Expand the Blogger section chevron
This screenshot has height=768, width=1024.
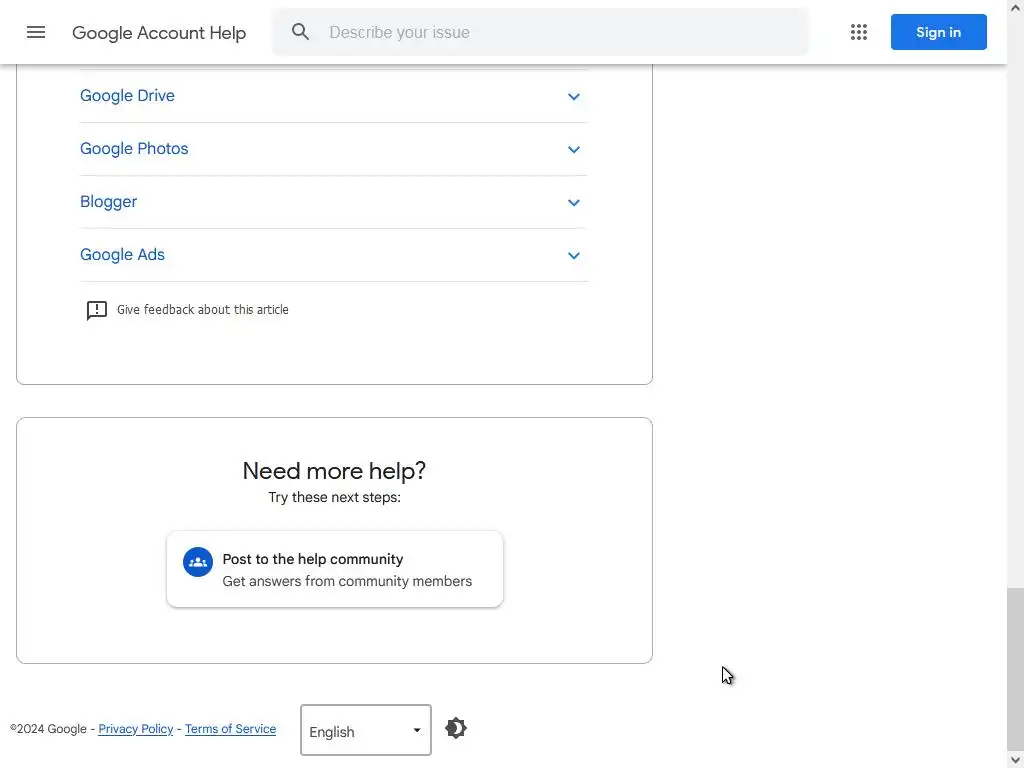point(574,203)
